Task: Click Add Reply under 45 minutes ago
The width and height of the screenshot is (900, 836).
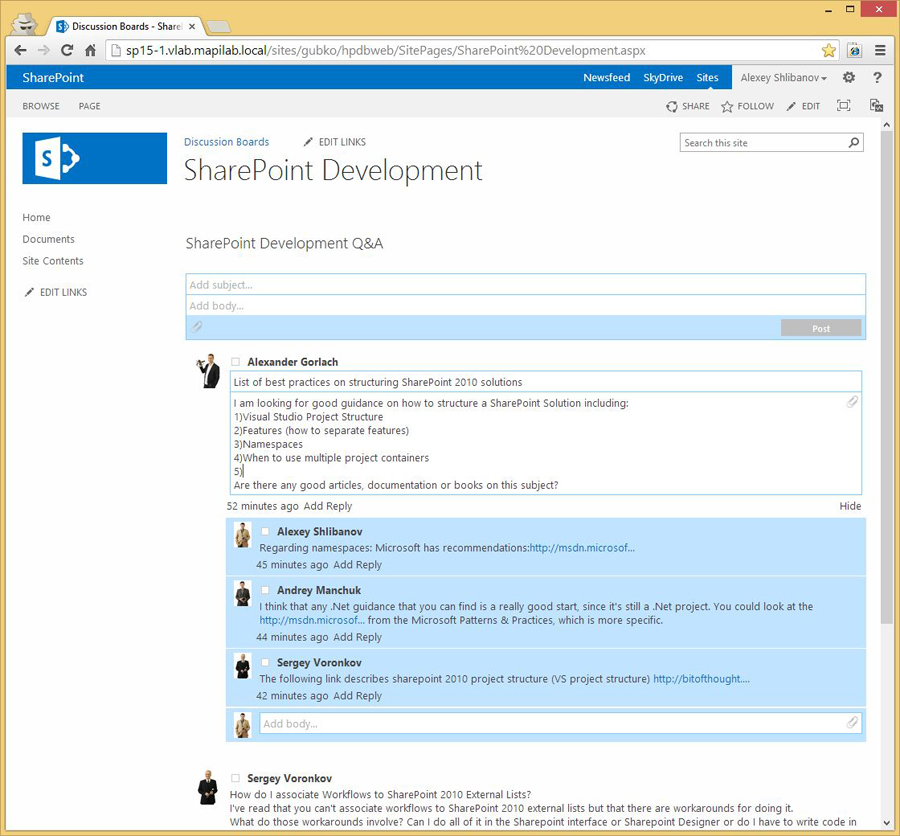Action: (x=358, y=564)
